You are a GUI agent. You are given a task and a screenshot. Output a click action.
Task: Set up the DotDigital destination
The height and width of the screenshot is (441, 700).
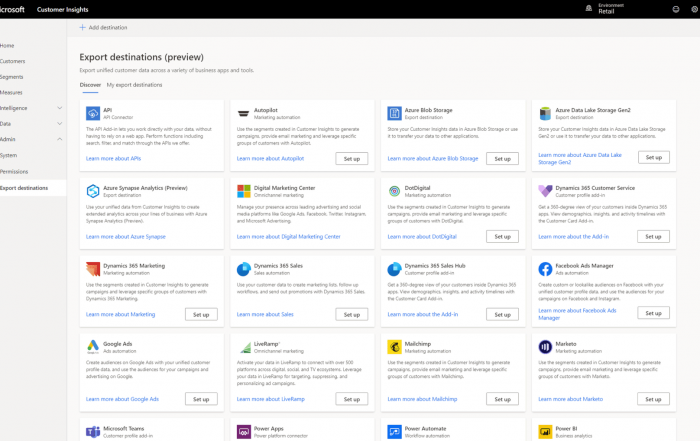(502, 237)
